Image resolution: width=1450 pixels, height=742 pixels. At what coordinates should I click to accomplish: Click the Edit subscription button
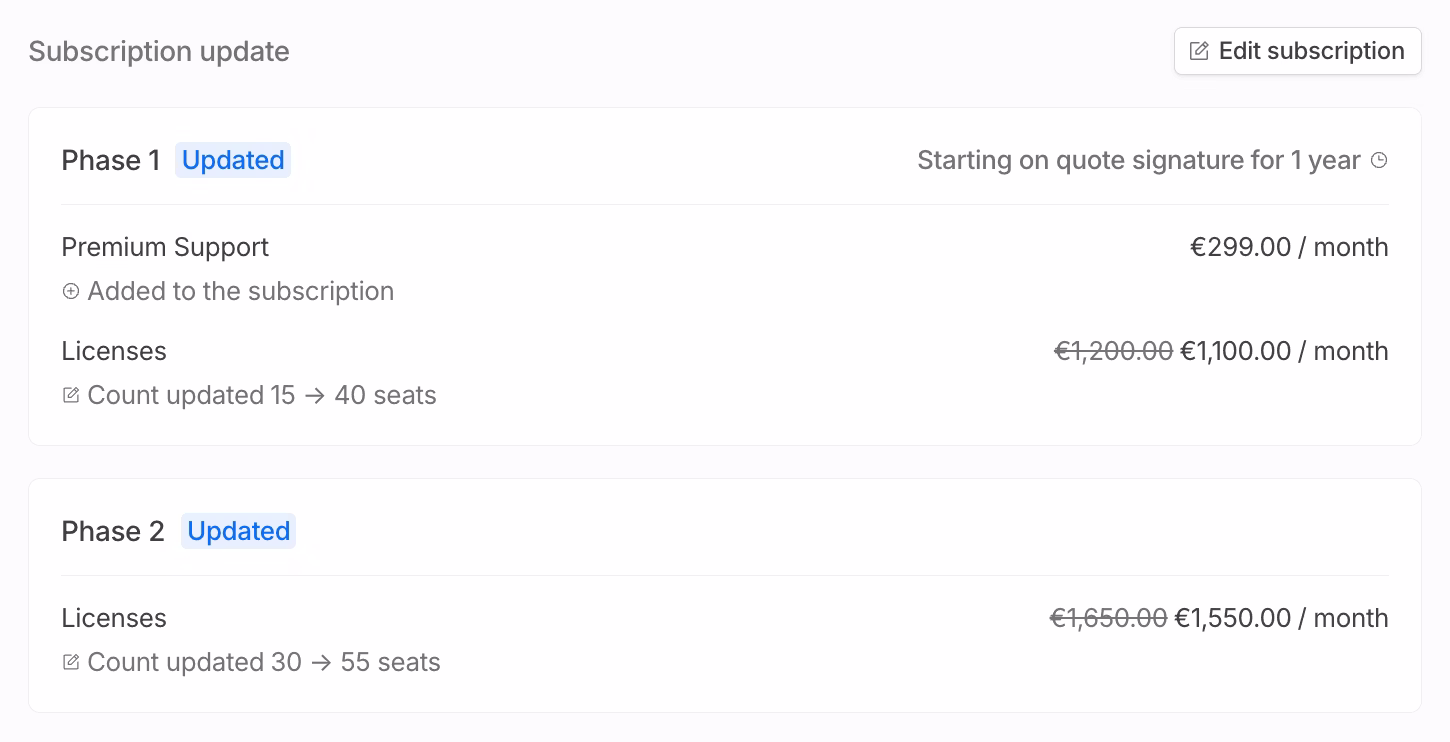(1297, 51)
